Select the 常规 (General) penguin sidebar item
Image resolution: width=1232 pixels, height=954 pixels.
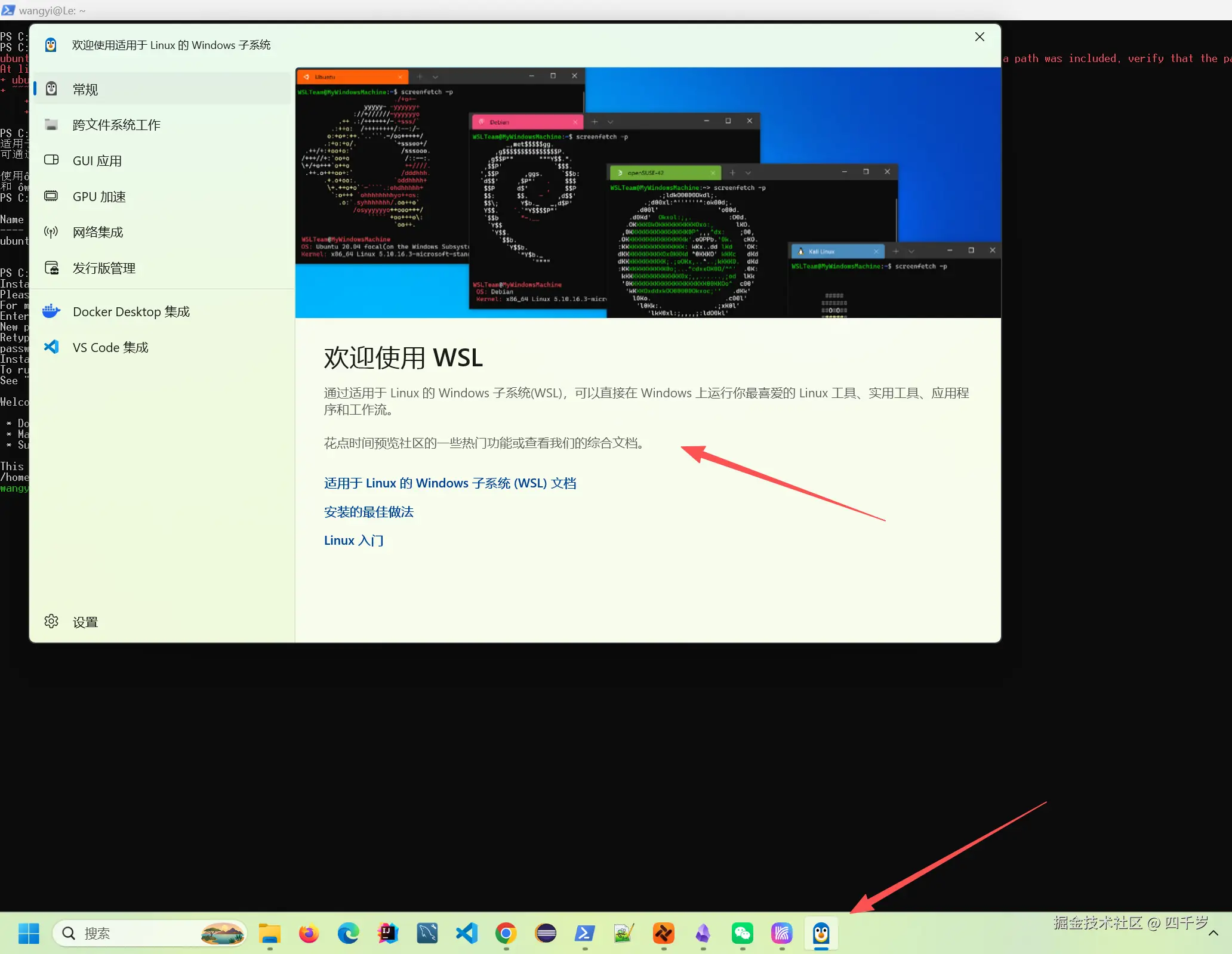pos(85,89)
